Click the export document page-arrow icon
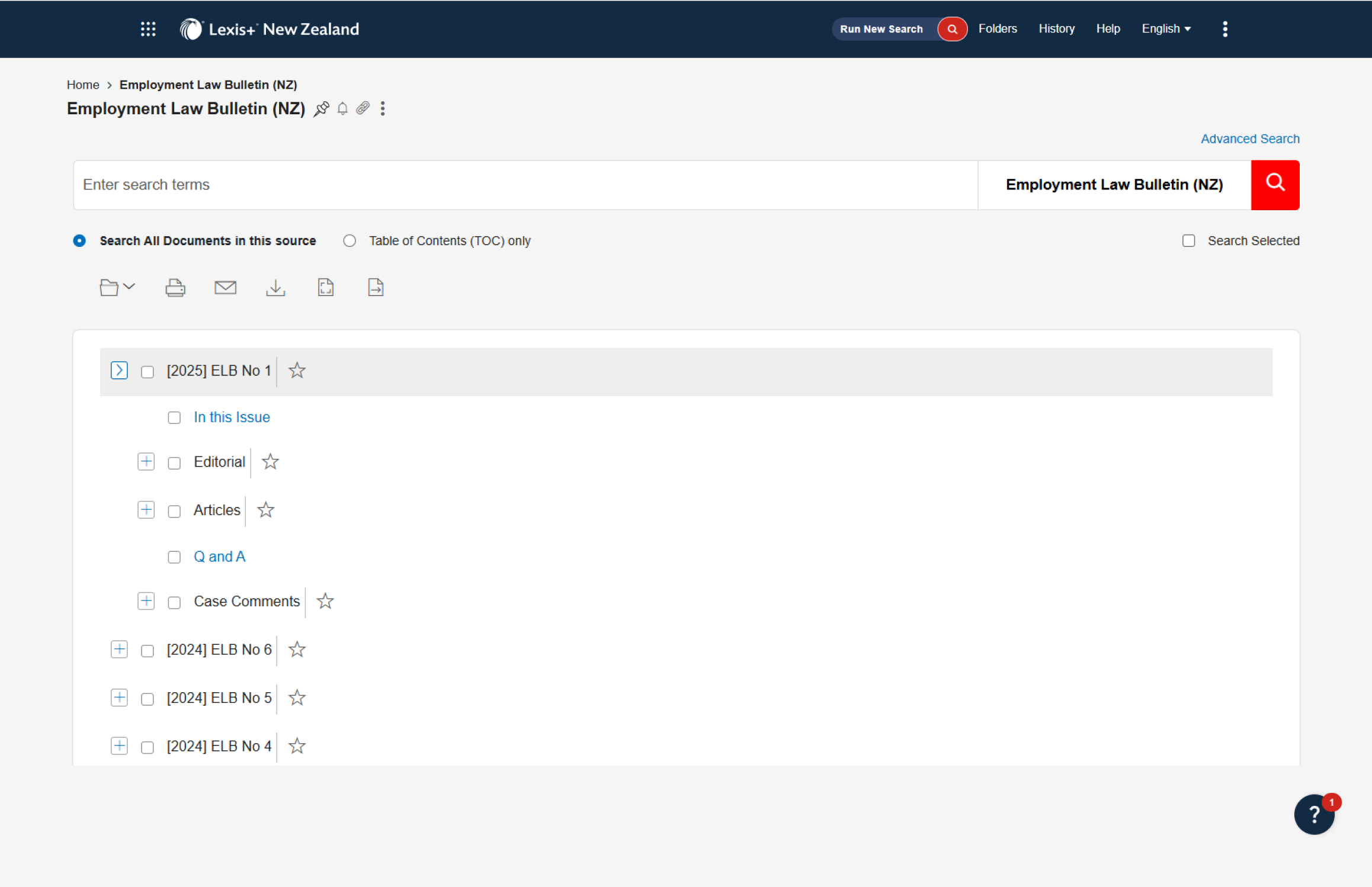Image resolution: width=1372 pixels, height=887 pixels. 376,287
